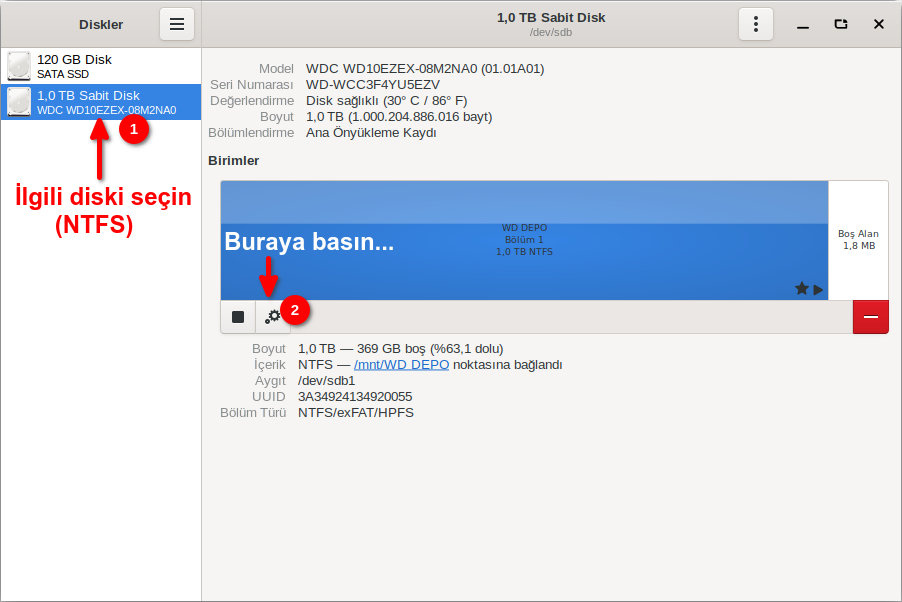Open the three-dot drive options menu
The image size is (902, 602).
coord(756,24)
